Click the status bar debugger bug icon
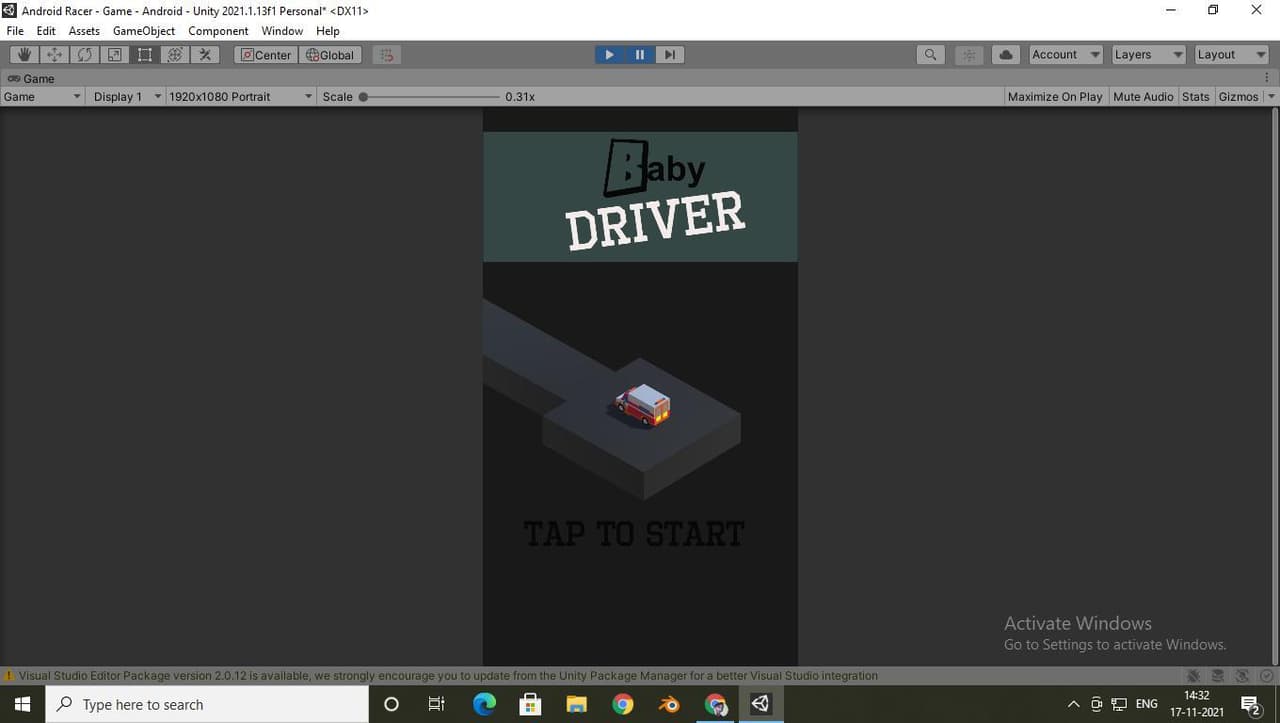This screenshot has width=1280, height=723. click(1193, 676)
